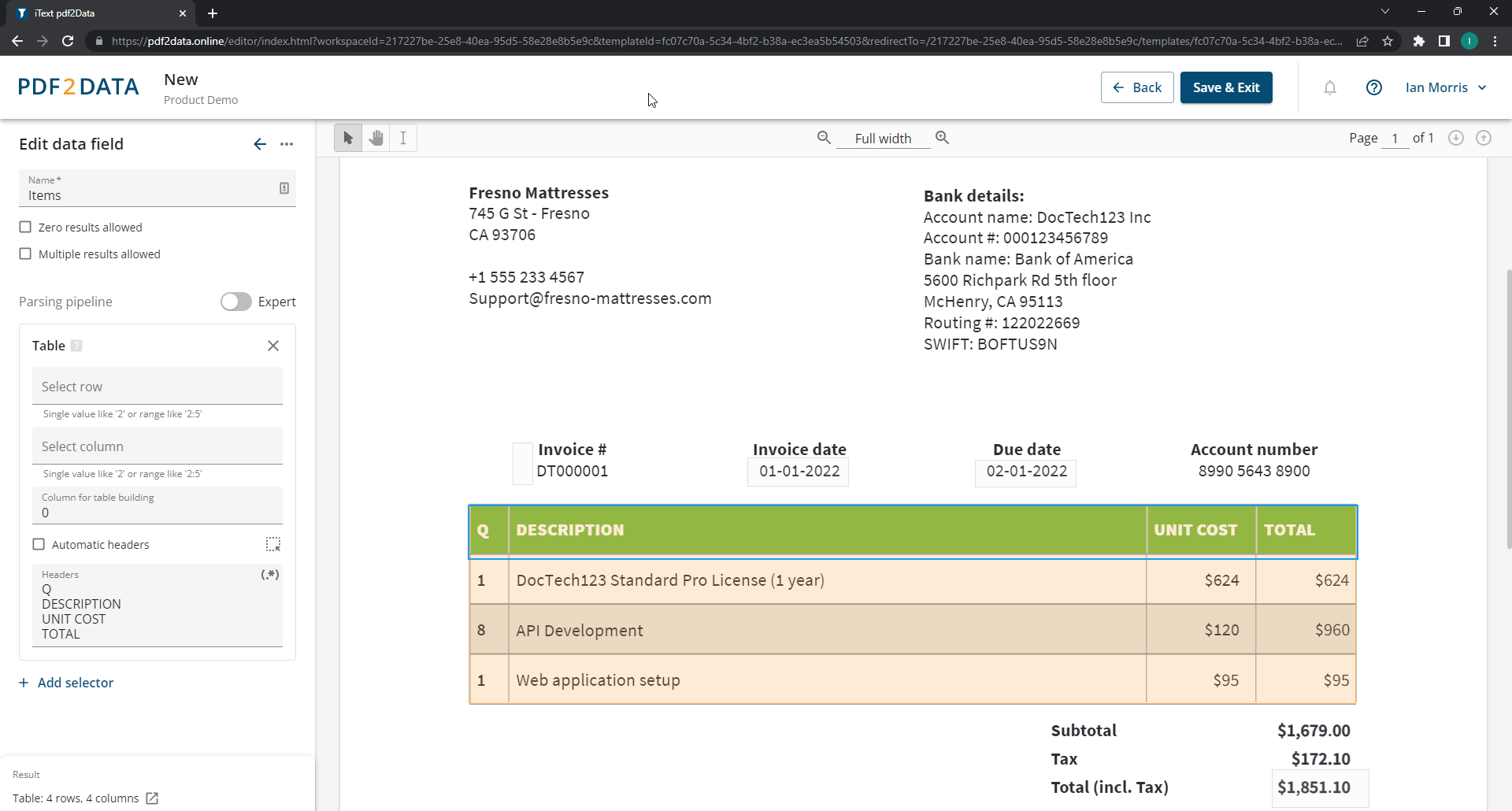Enable Zero results allowed checkbox
Viewport: 1512px width, 811px height.
click(26, 228)
